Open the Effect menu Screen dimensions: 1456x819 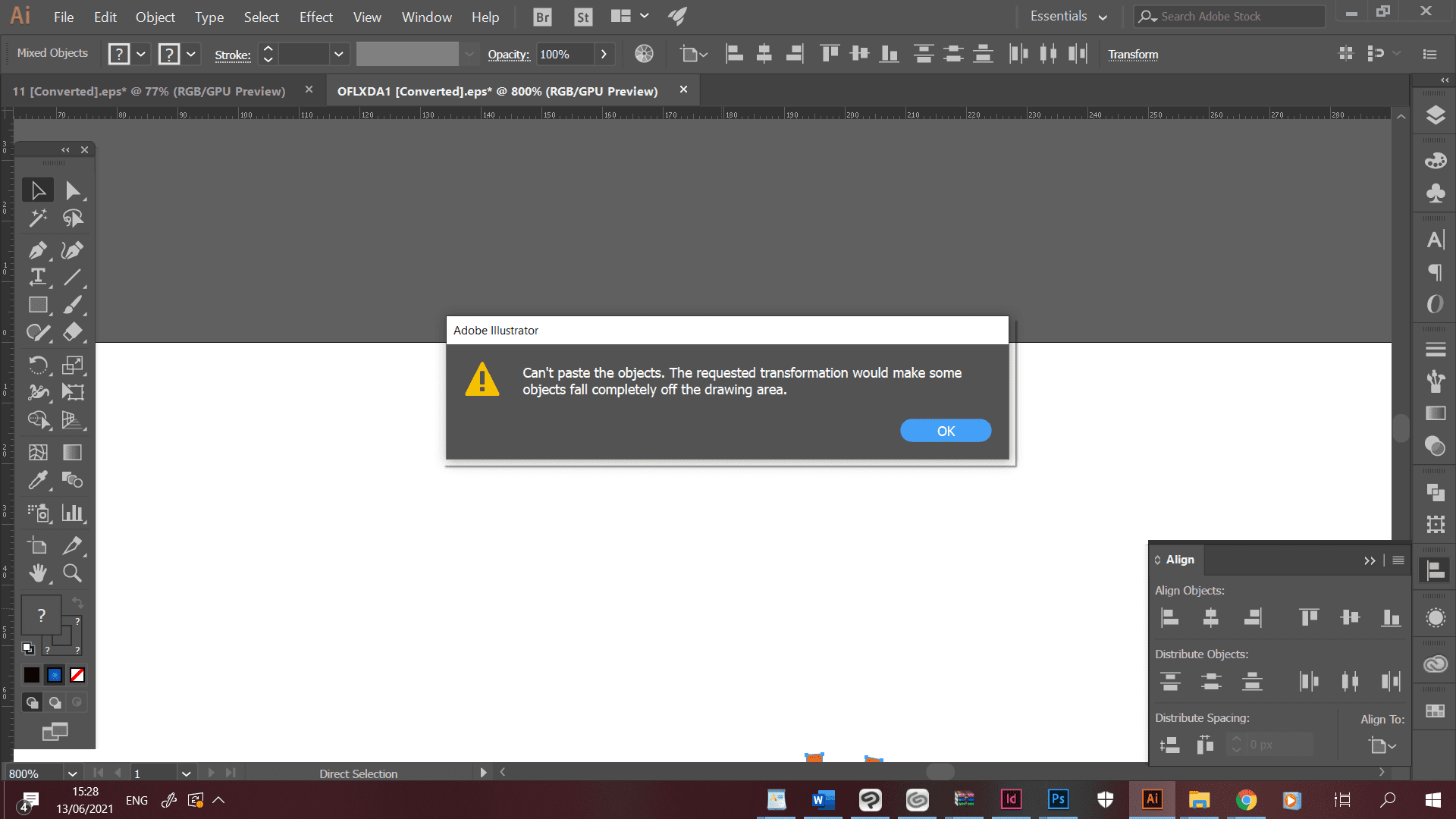point(315,17)
